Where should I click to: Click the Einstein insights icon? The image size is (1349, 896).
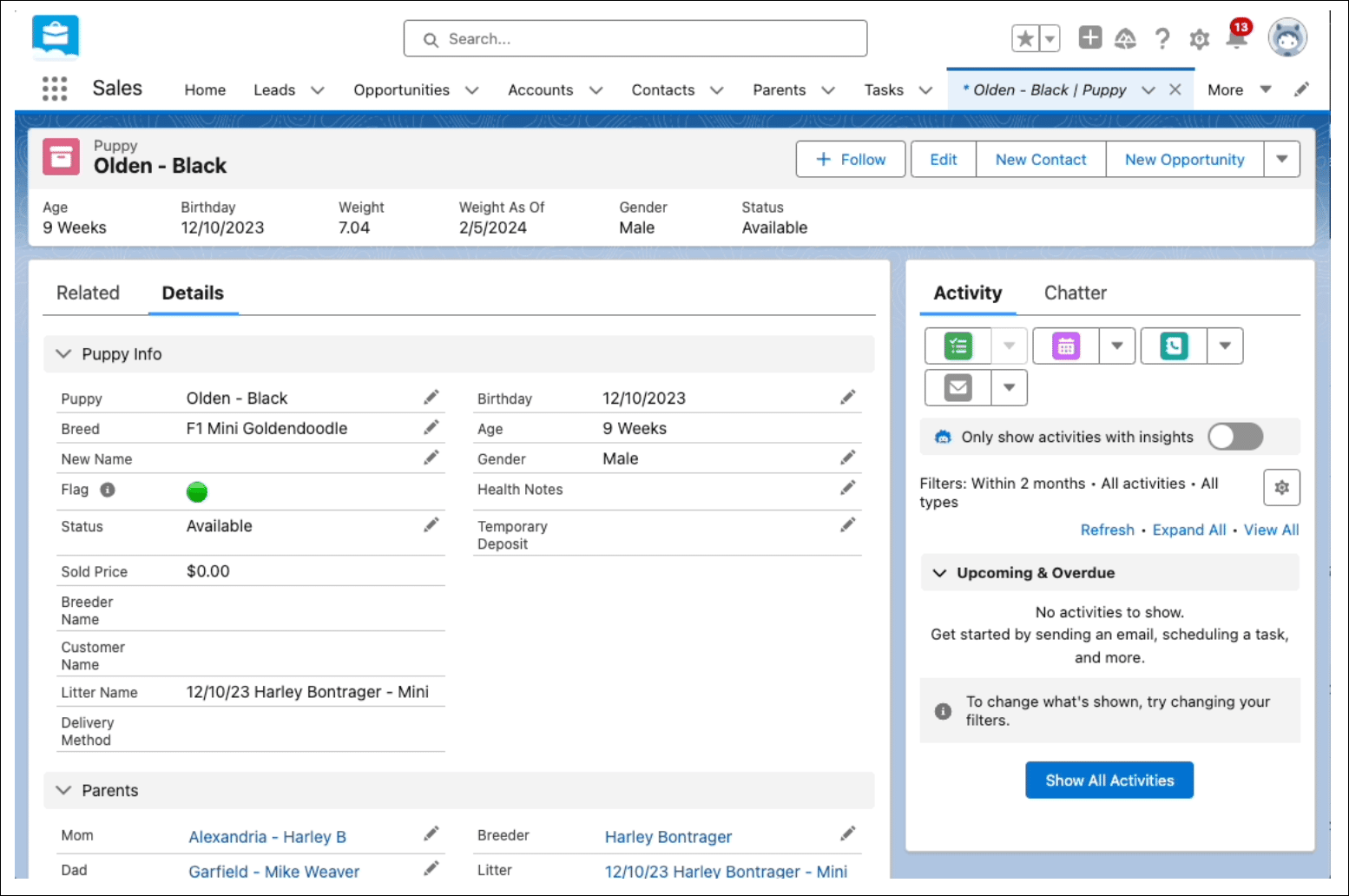tap(943, 437)
